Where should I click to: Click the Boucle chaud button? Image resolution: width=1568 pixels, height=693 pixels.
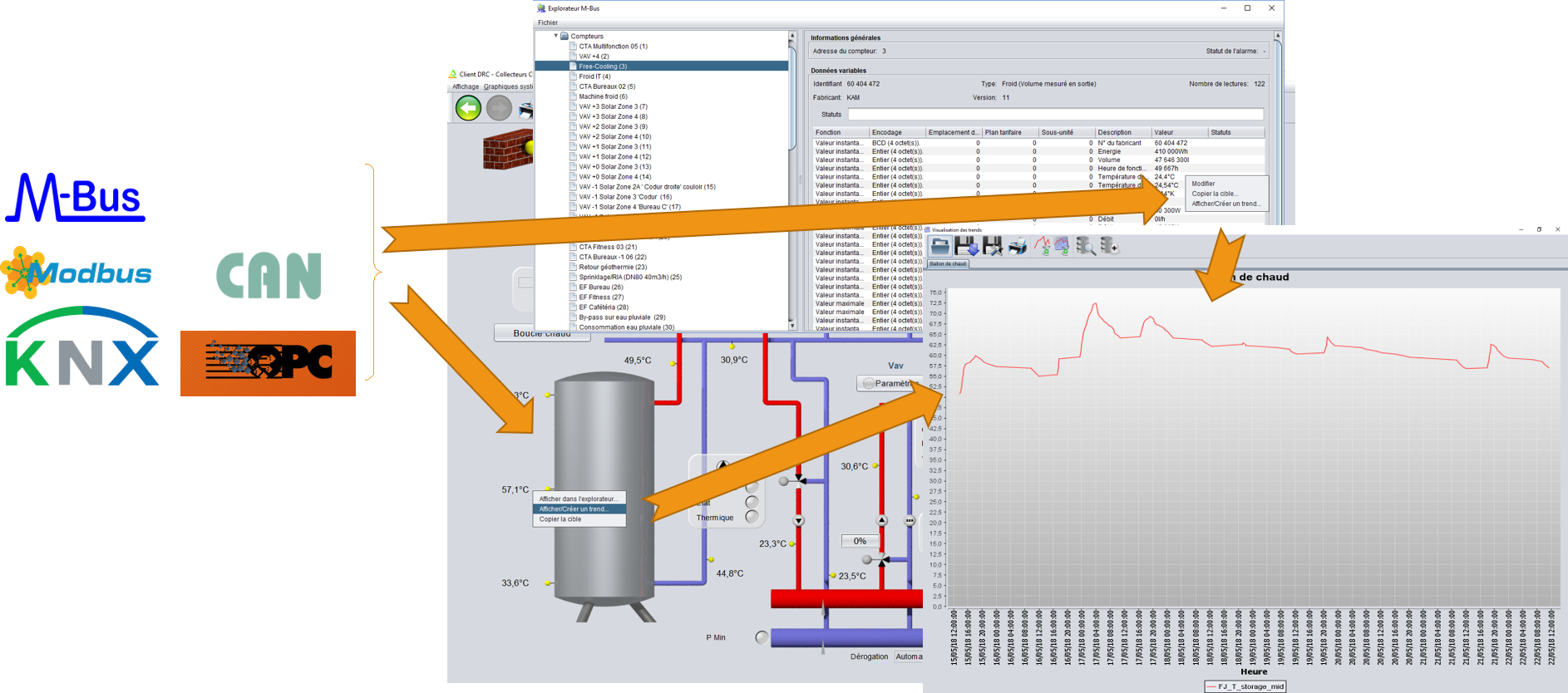click(x=541, y=333)
